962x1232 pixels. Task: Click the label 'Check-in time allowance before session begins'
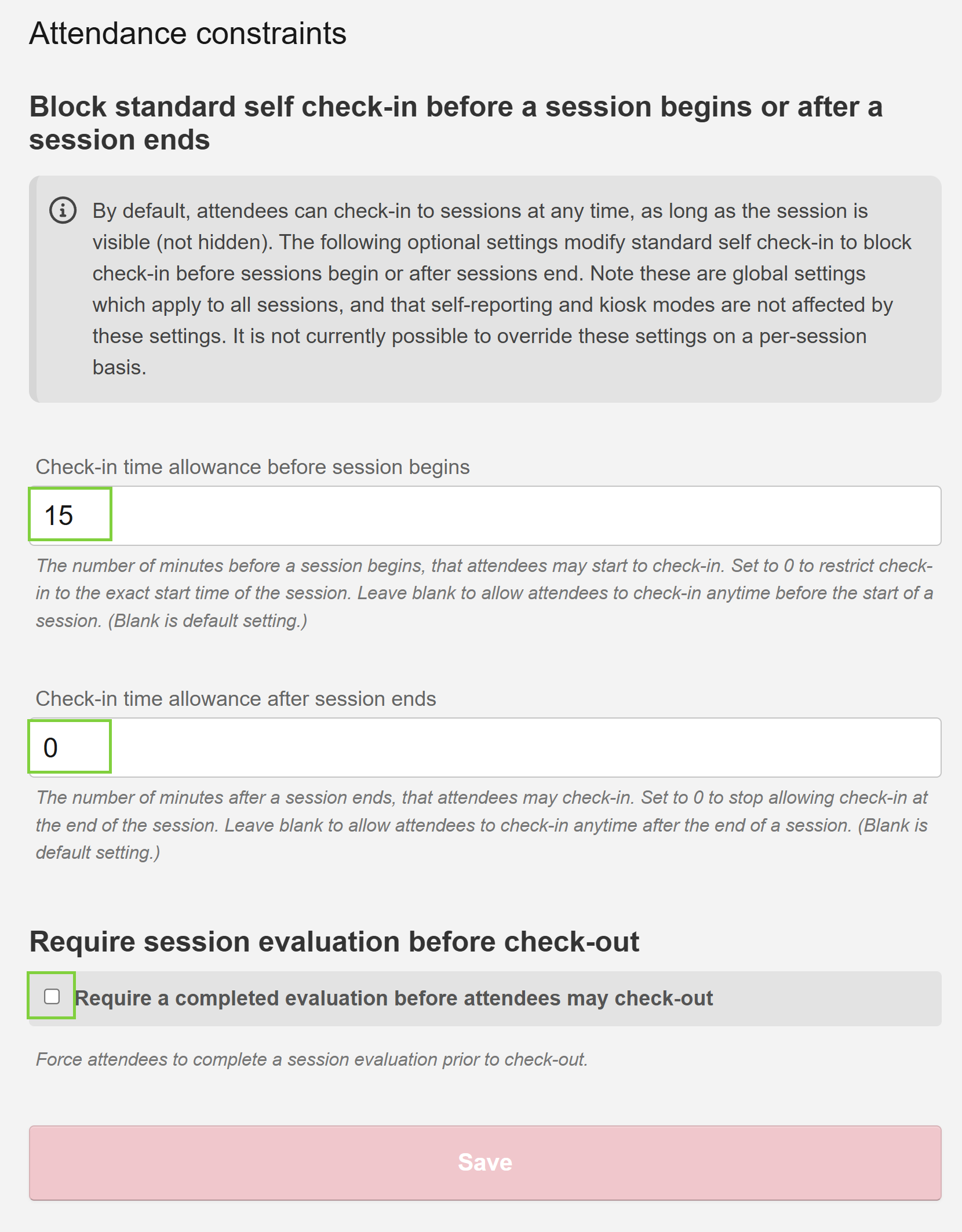click(253, 467)
